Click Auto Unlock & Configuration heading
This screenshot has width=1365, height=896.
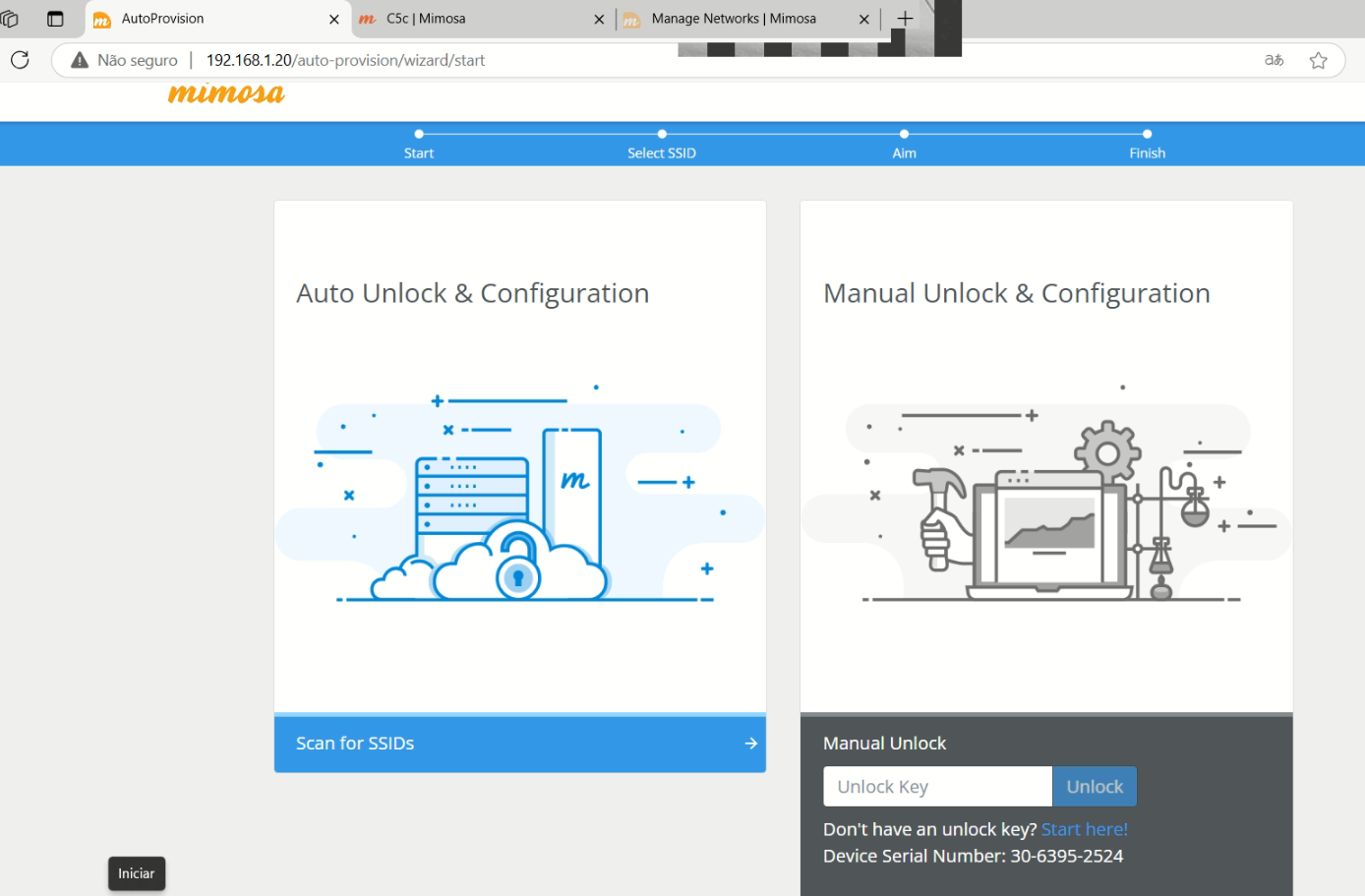point(473,293)
